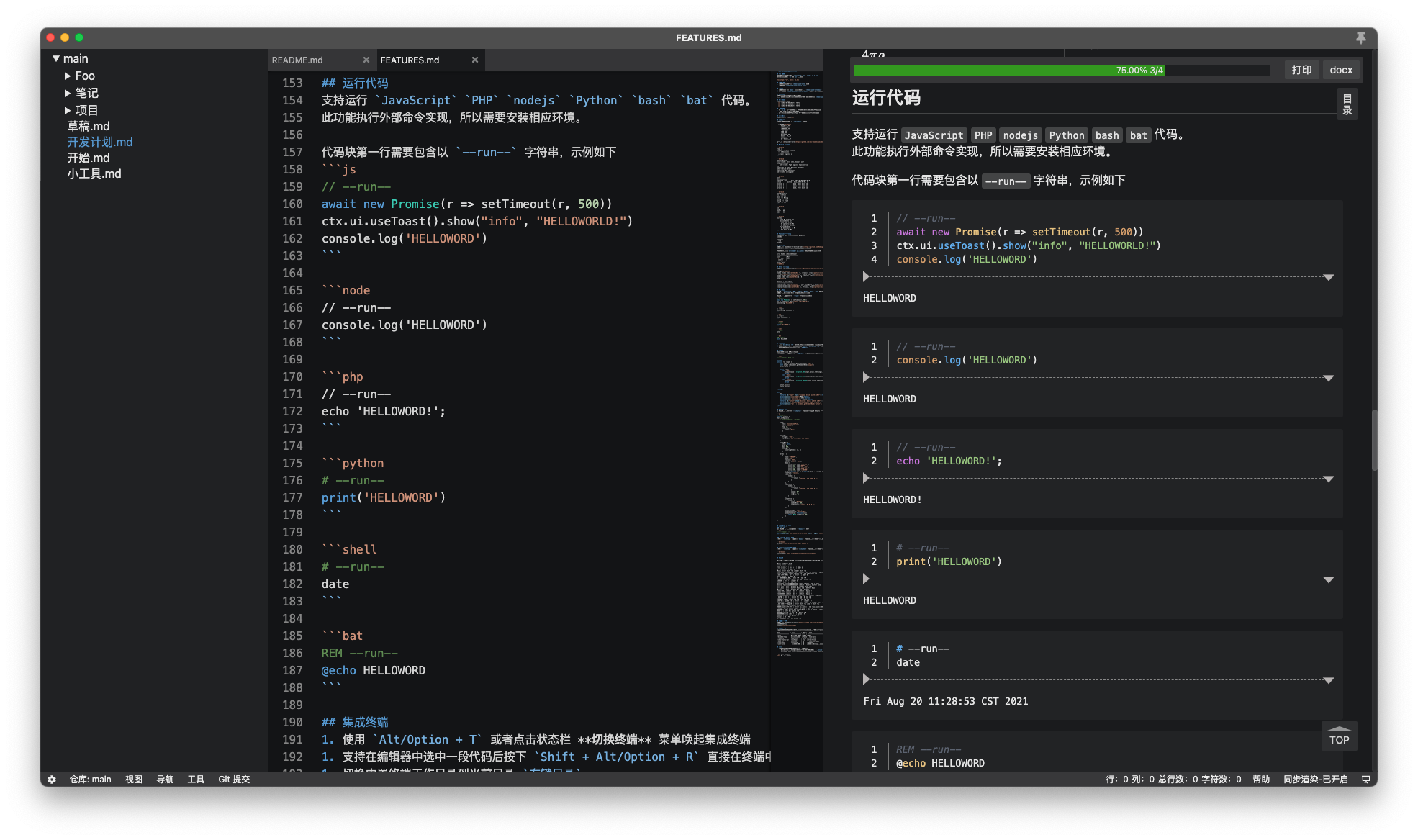The width and height of the screenshot is (1418, 840).
Task: Pin window with top-right pin icon
Action: coord(1360,37)
